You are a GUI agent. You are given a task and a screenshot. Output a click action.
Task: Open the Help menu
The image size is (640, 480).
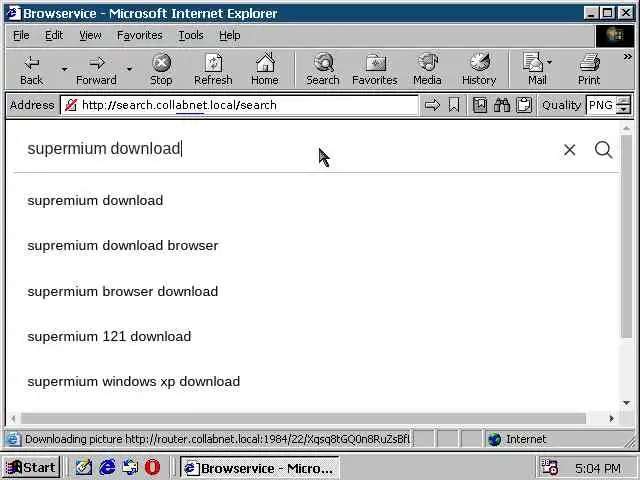[x=229, y=36]
